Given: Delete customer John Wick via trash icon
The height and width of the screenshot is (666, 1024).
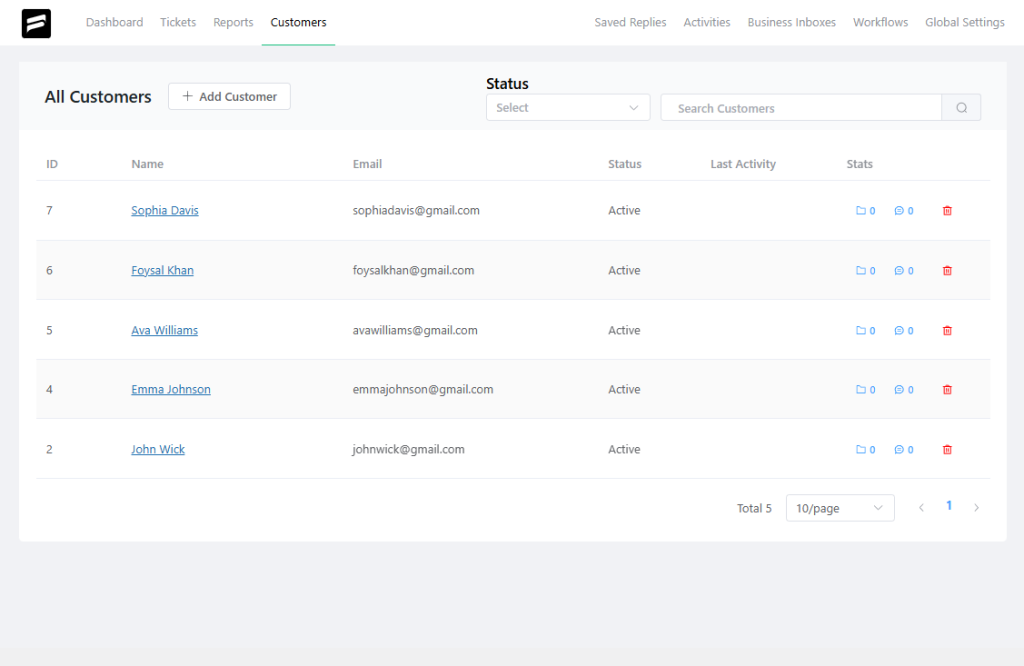Looking at the screenshot, I should (947, 450).
